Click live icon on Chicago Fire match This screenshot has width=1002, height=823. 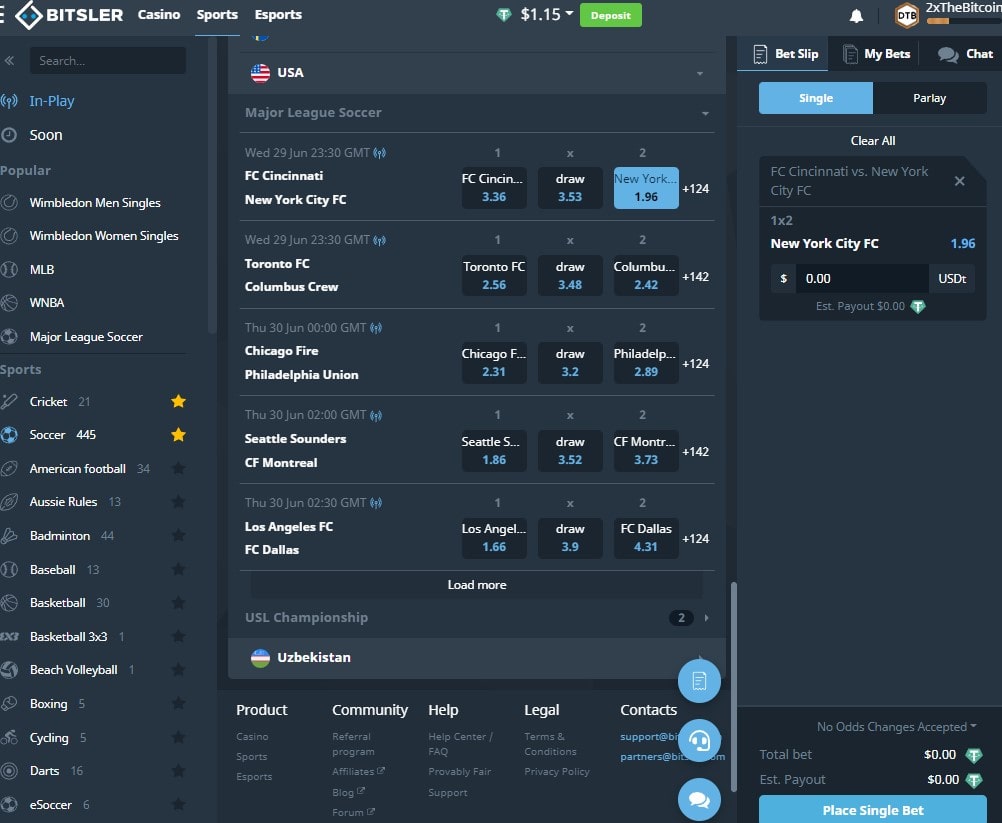[376, 328]
